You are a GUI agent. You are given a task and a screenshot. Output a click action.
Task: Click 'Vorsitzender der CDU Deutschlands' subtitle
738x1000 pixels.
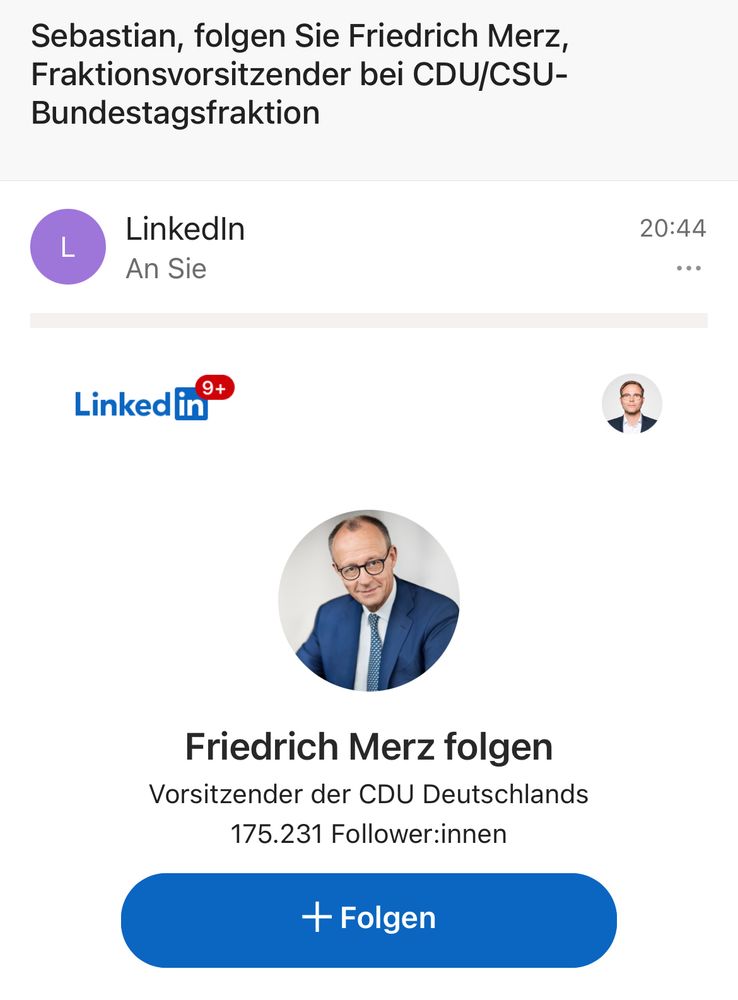[x=369, y=795]
